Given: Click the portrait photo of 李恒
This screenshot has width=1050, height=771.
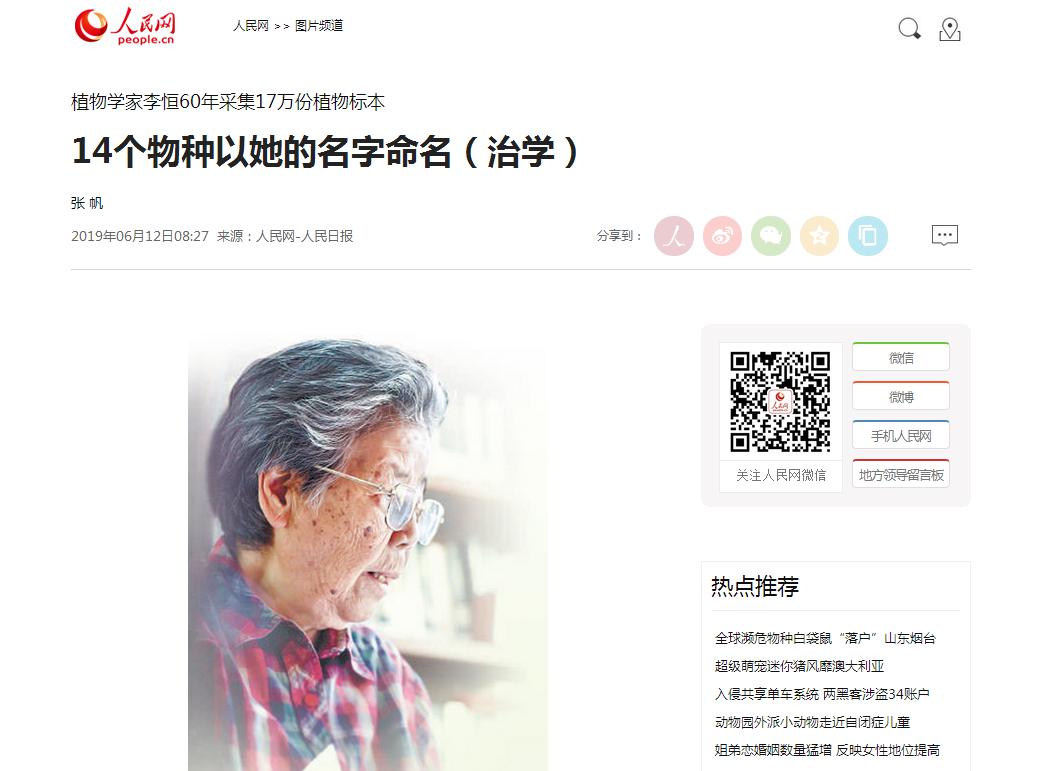Looking at the screenshot, I should click(368, 553).
